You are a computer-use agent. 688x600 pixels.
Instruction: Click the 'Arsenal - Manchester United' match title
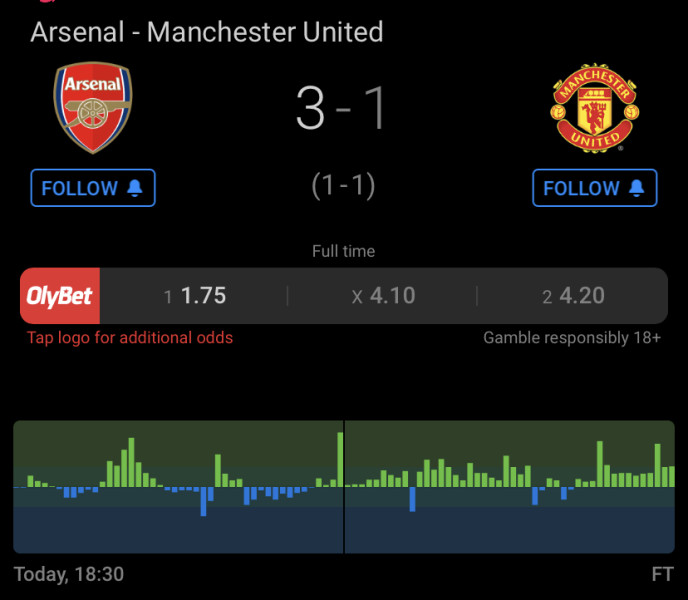click(x=207, y=32)
